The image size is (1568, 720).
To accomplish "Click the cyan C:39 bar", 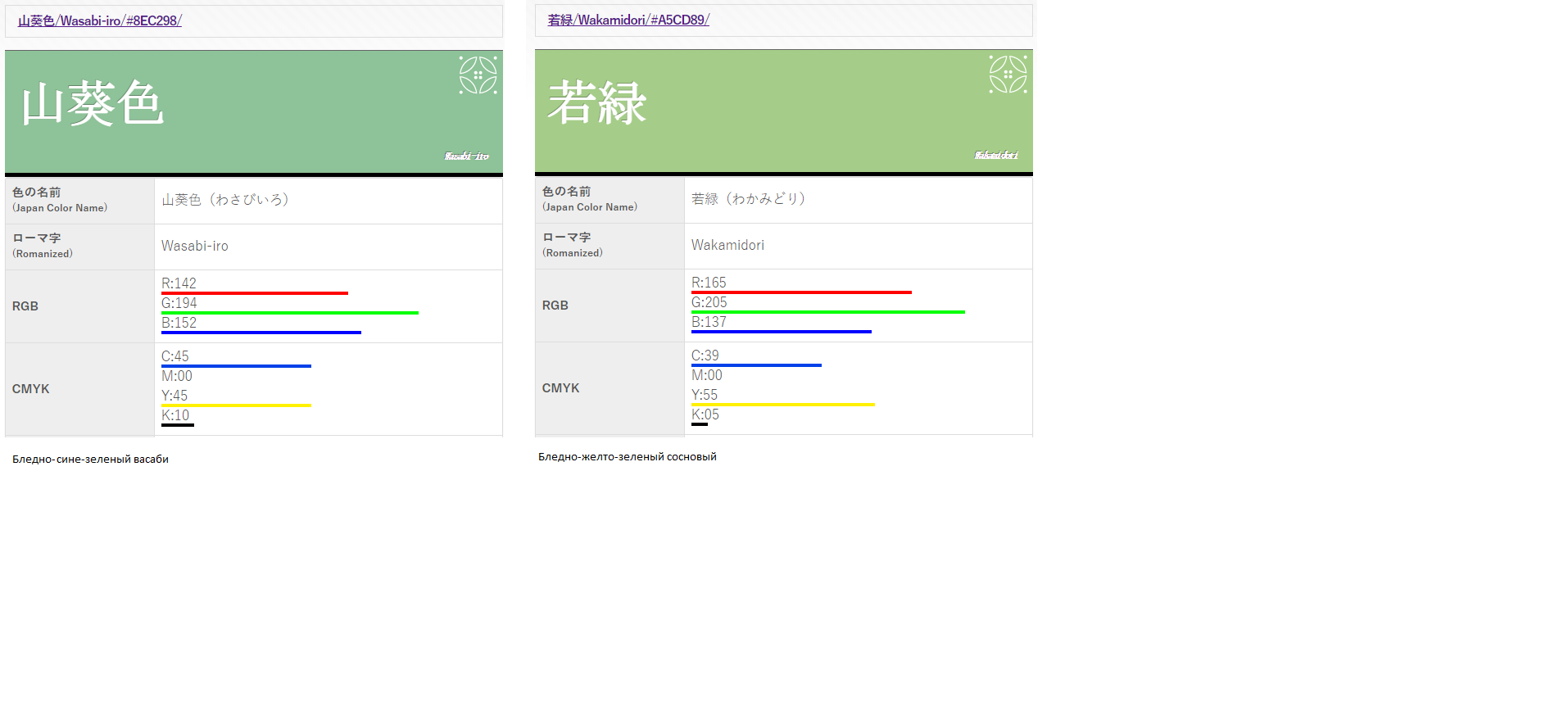I will (x=756, y=365).
